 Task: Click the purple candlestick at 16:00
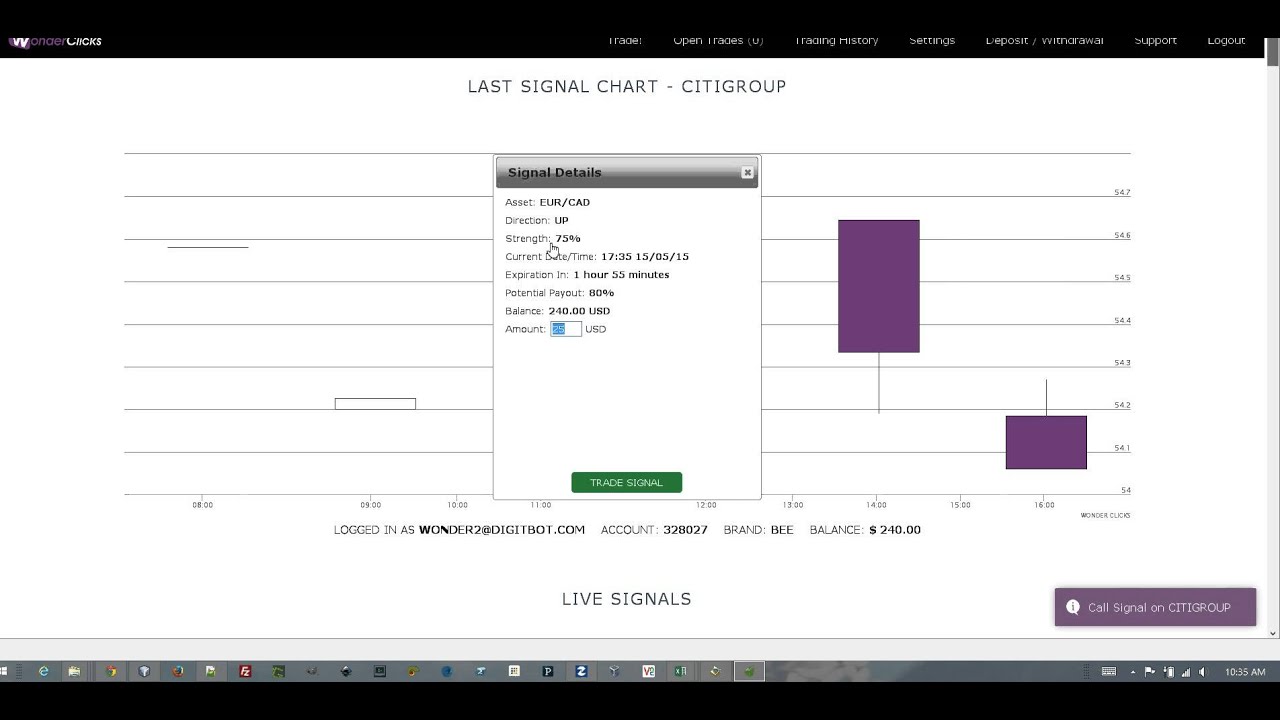pos(1046,442)
